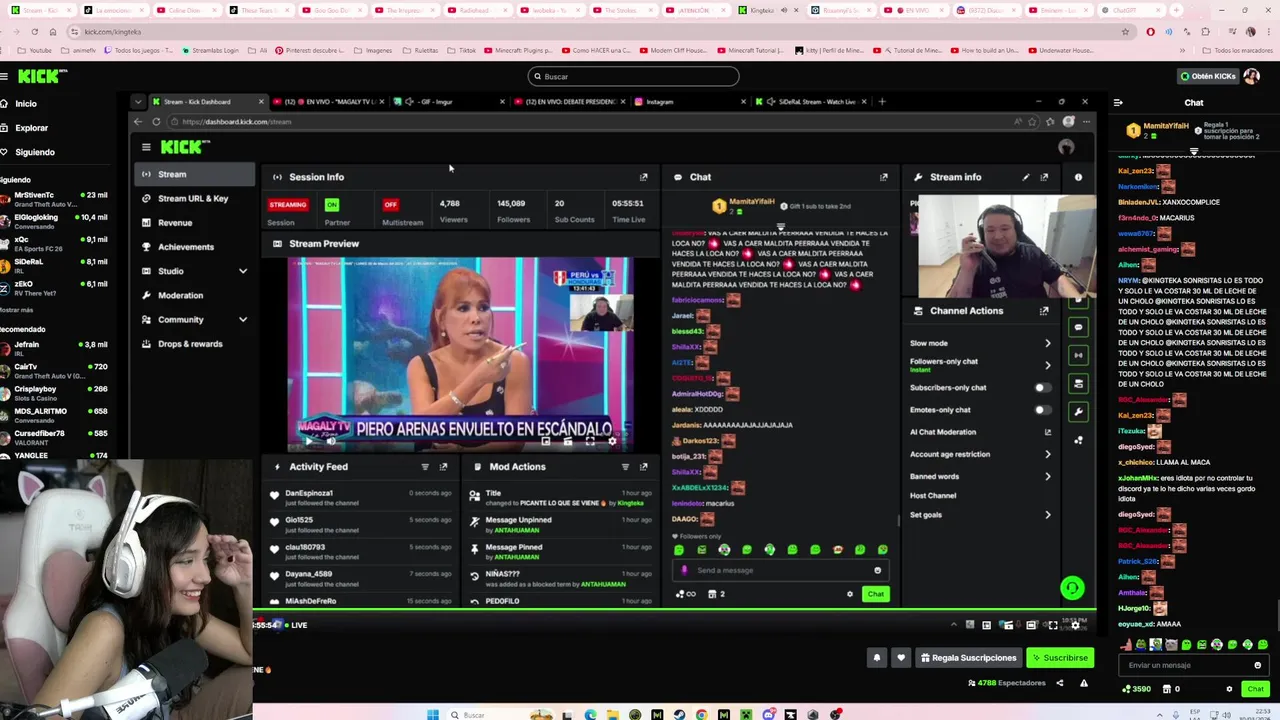The image size is (1280, 720).
Task: Open Moderation in dashboard menu
Action: click(x=194, y=295)
